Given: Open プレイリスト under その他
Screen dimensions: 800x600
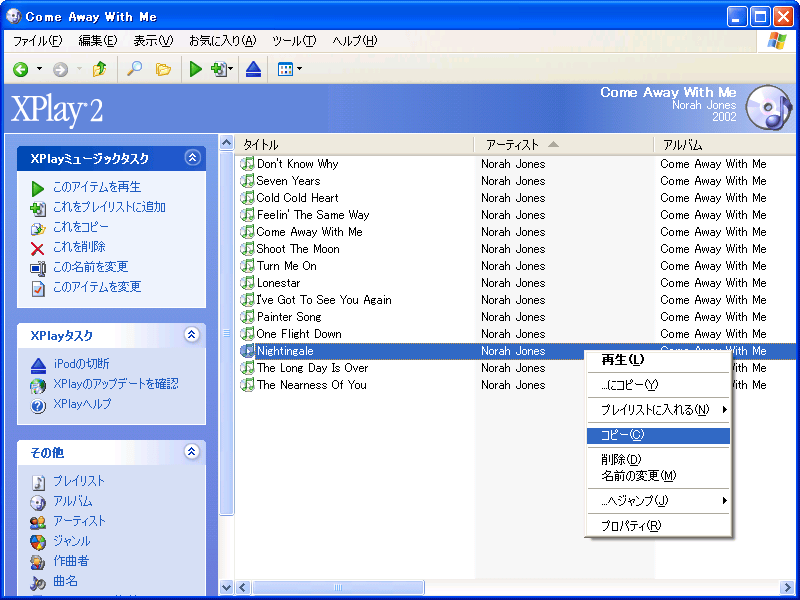Looking at the screenshot, I should tap(79, 481).
